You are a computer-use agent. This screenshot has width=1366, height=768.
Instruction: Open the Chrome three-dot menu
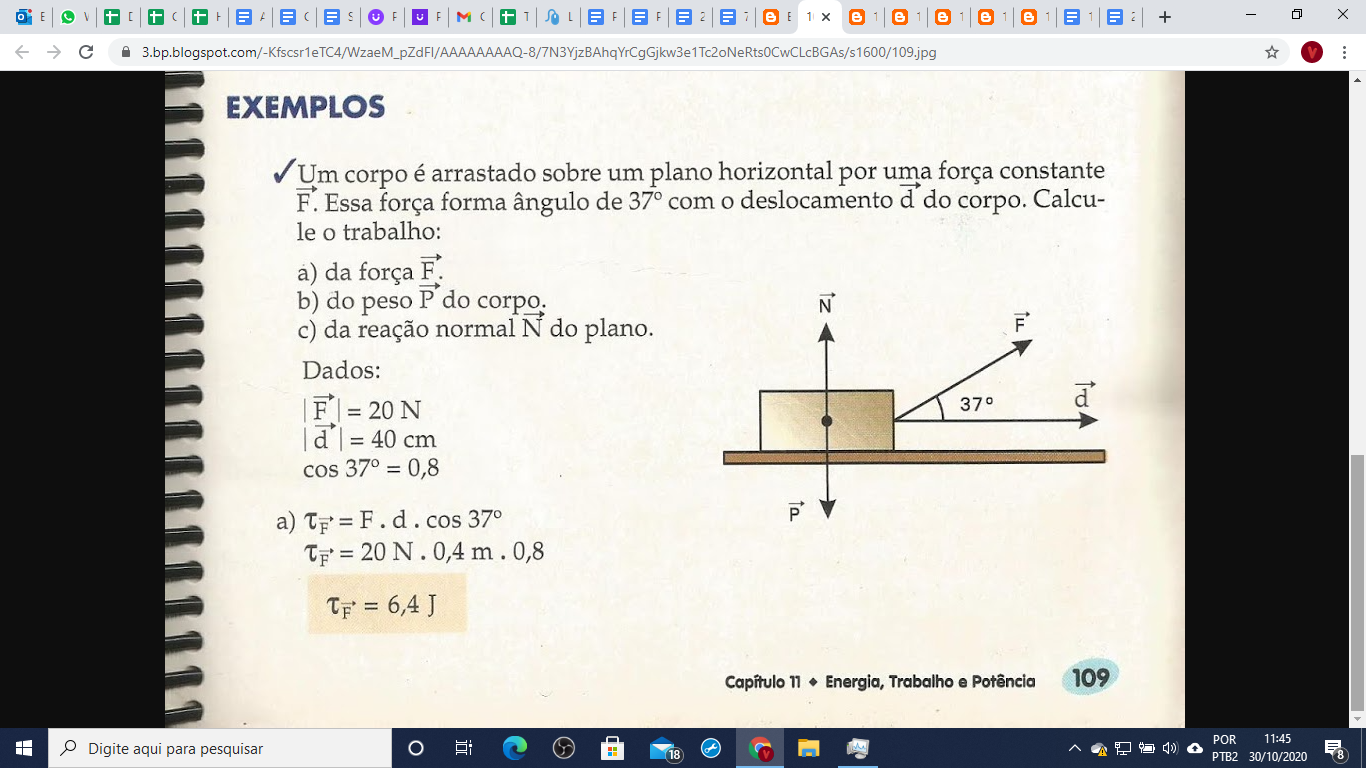coord(1345,52)
